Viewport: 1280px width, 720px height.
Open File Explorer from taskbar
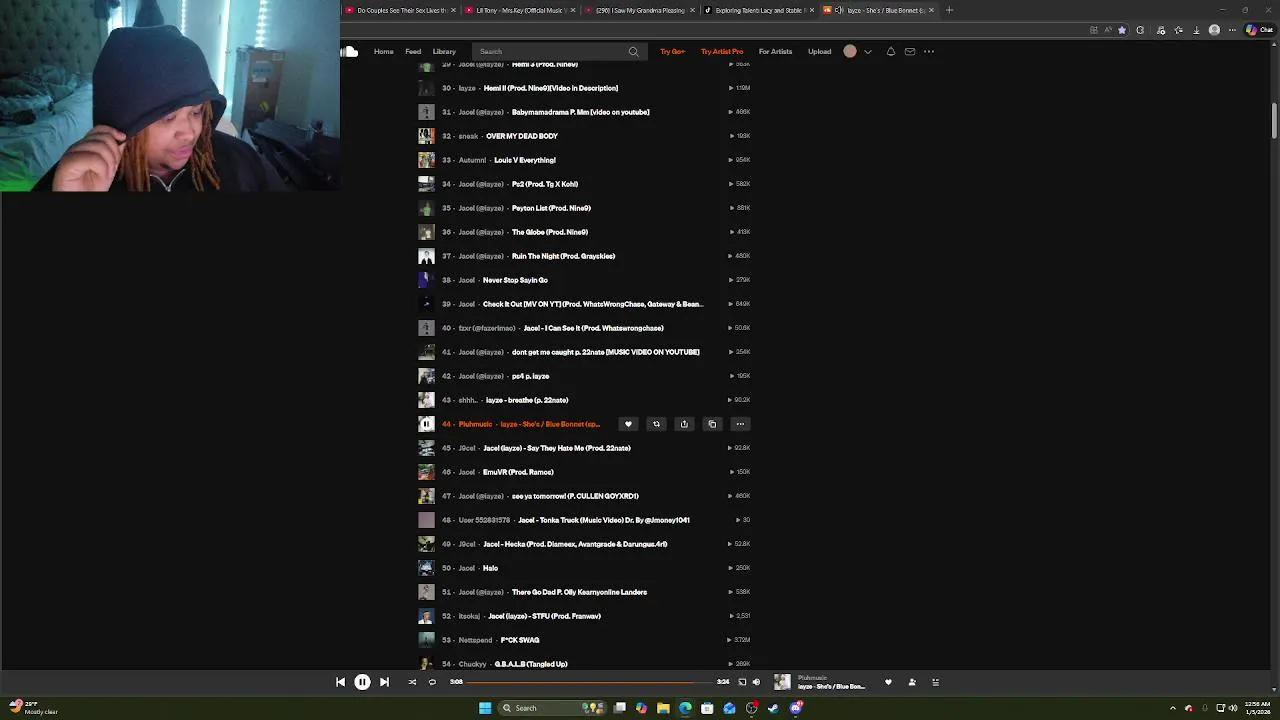[x=663, y=708]
